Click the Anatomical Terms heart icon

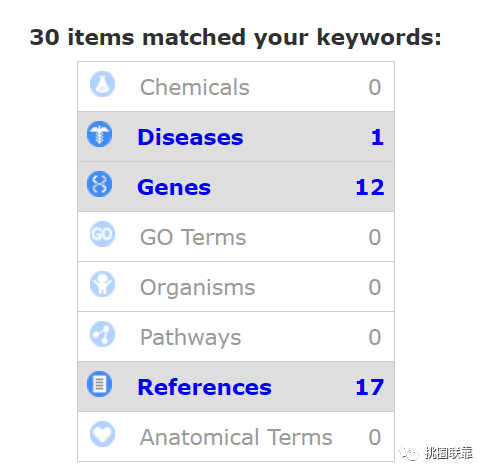(x=102, y=434)
